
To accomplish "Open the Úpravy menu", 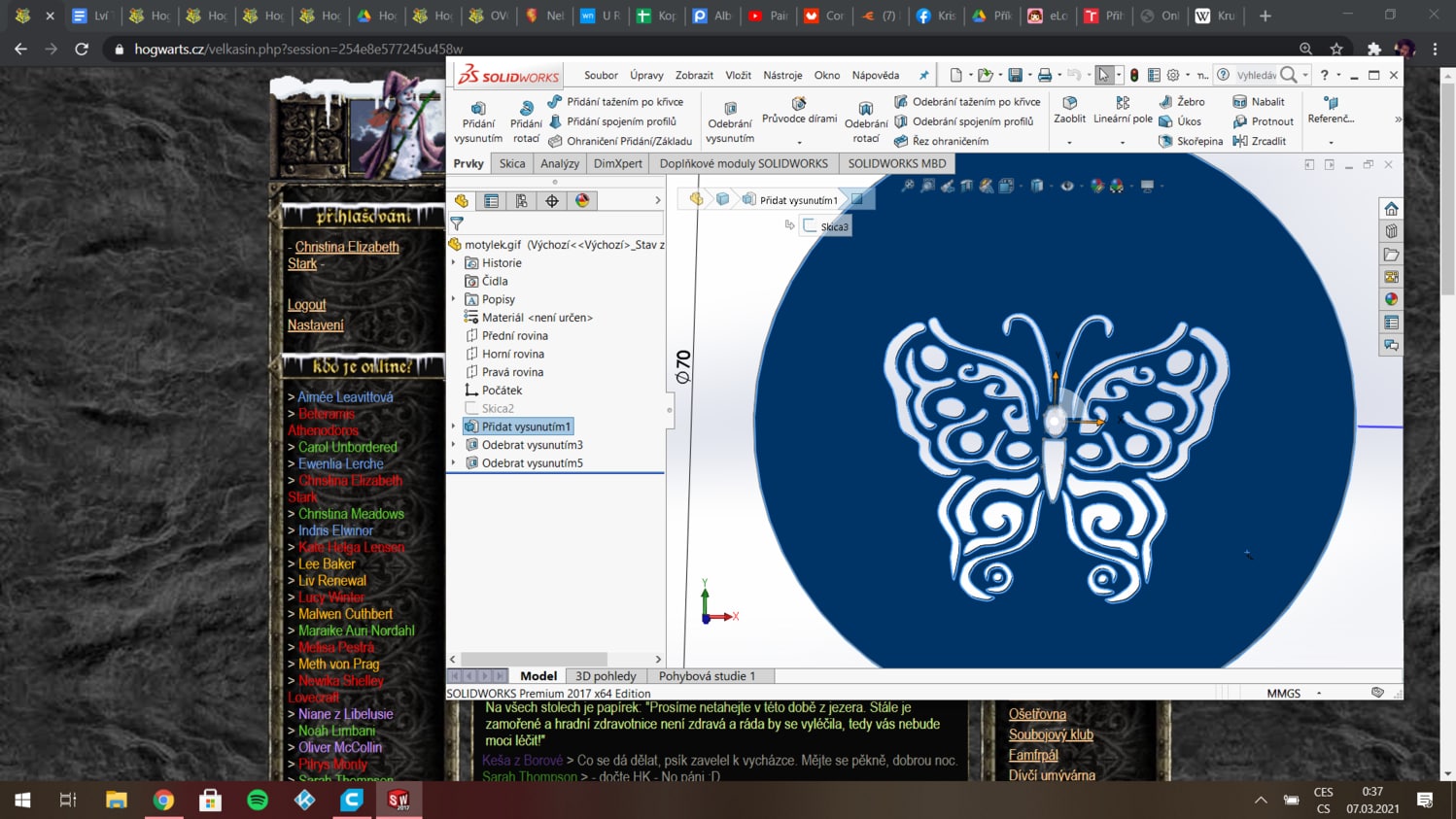I will (646, 75).
